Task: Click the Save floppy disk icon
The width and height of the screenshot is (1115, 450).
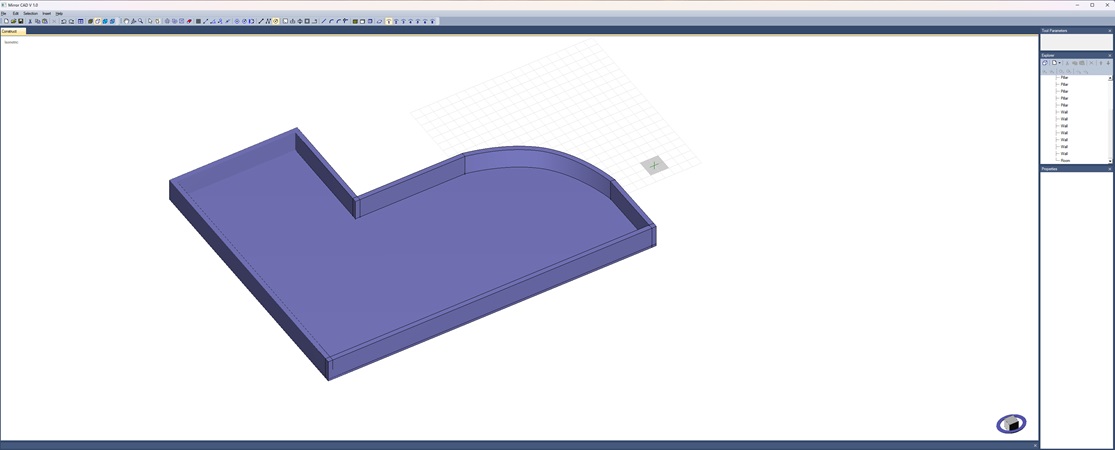Action: point(21,21)
